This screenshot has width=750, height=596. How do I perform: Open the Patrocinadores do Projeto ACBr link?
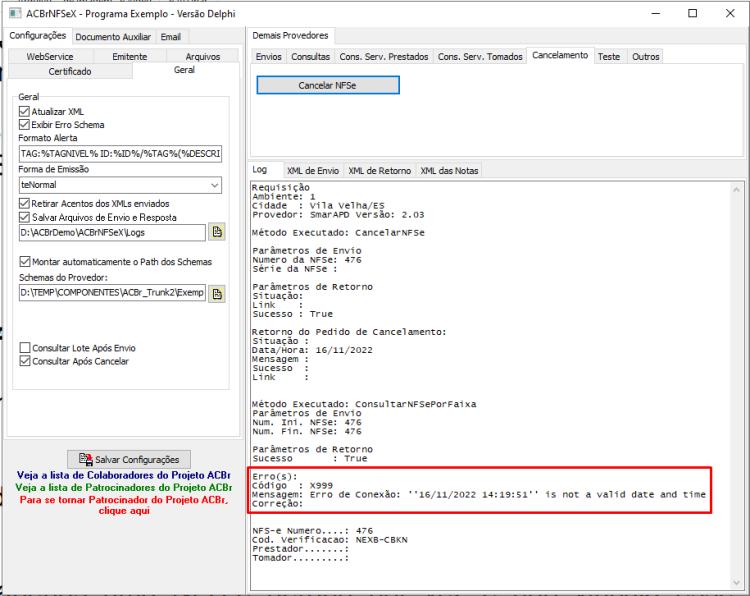click(x=123, y=487)
